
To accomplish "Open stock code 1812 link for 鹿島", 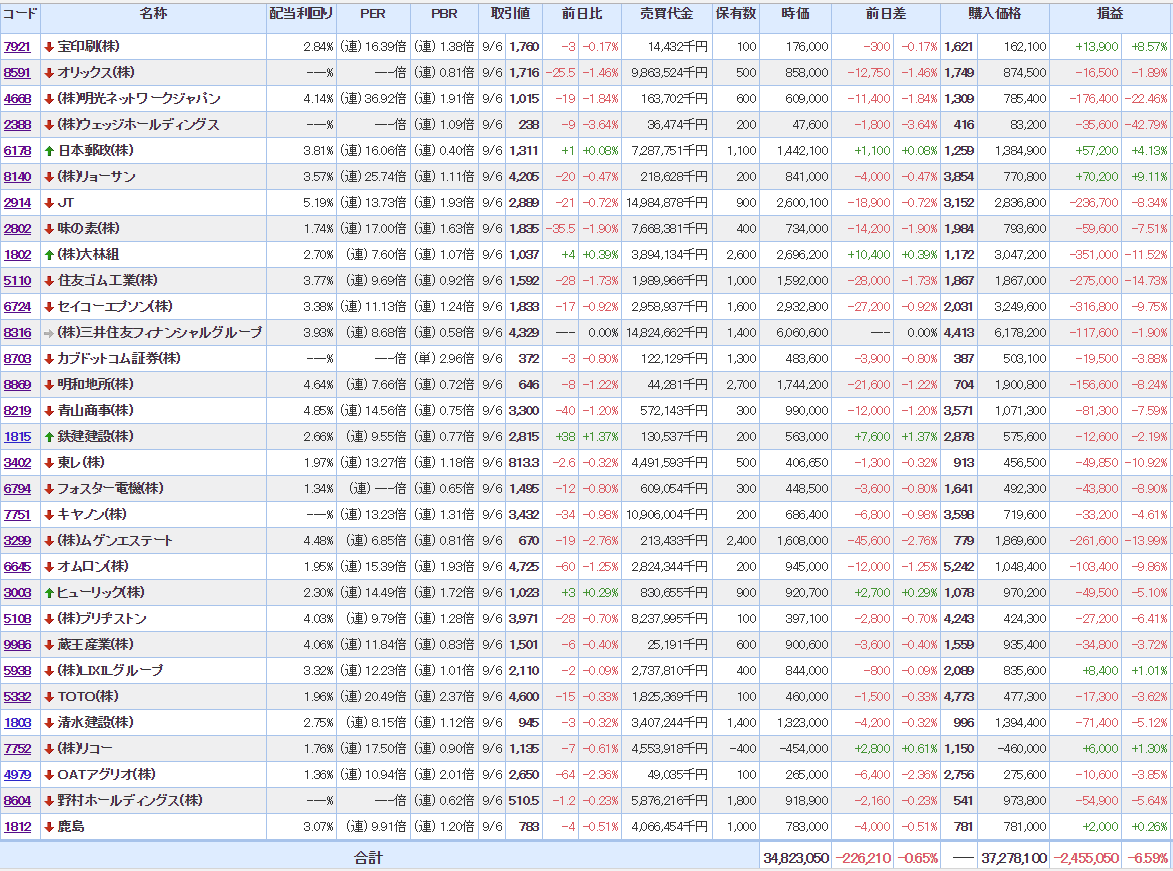I will click(17, 827).
